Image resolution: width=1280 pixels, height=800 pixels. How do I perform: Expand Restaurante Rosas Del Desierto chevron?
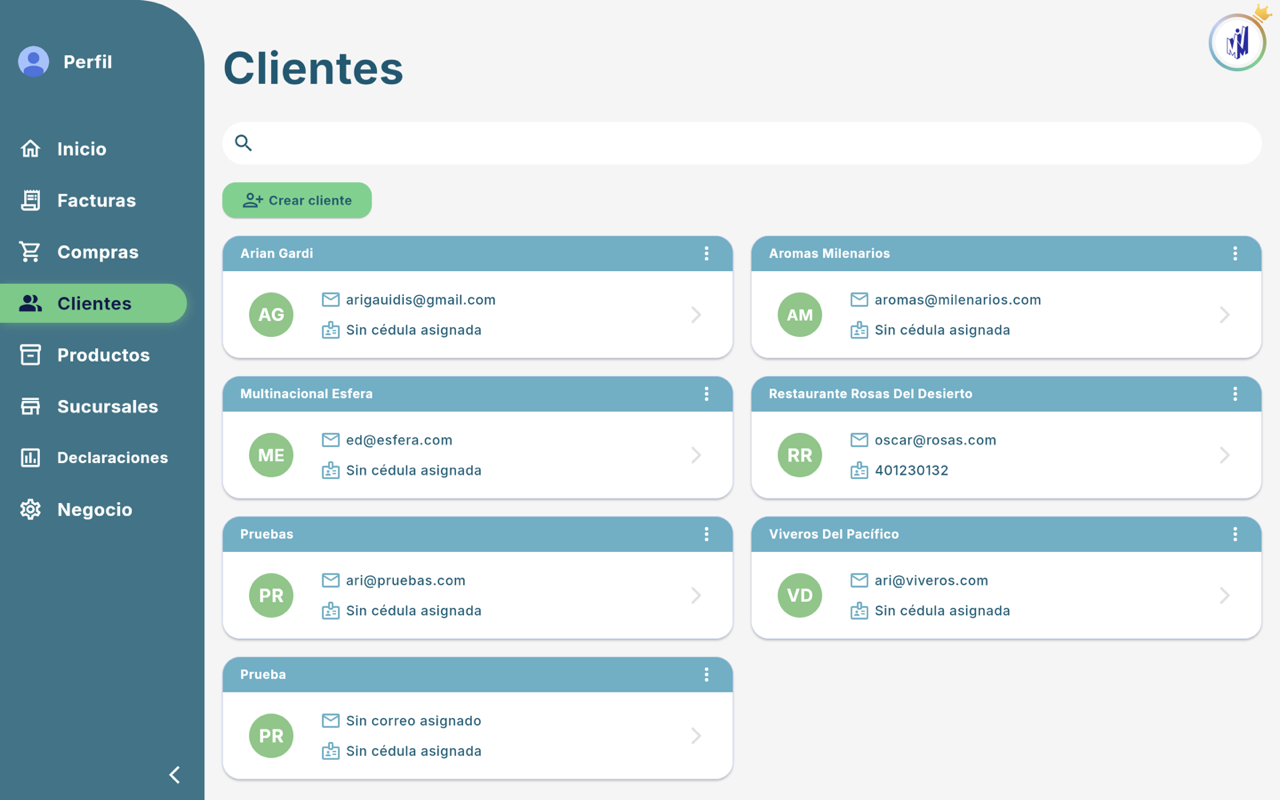1225,455
